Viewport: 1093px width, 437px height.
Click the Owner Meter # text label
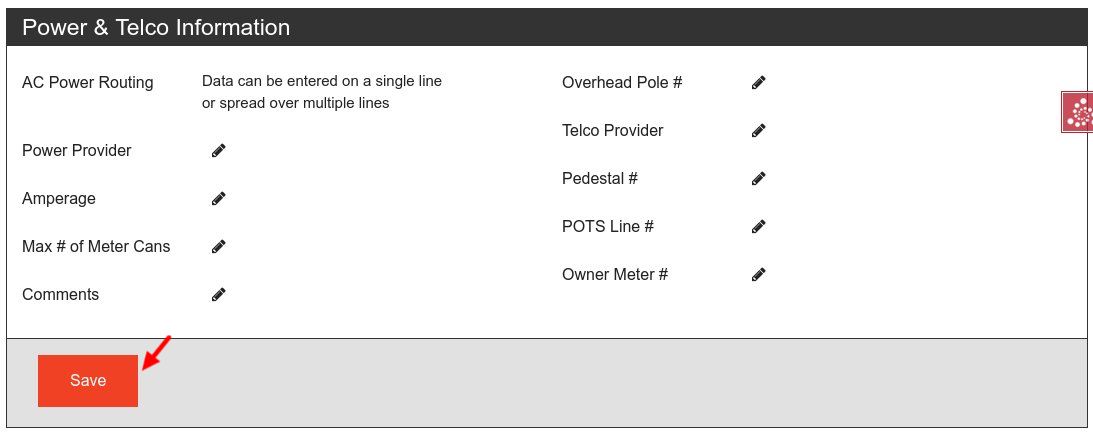click(615, 275)
